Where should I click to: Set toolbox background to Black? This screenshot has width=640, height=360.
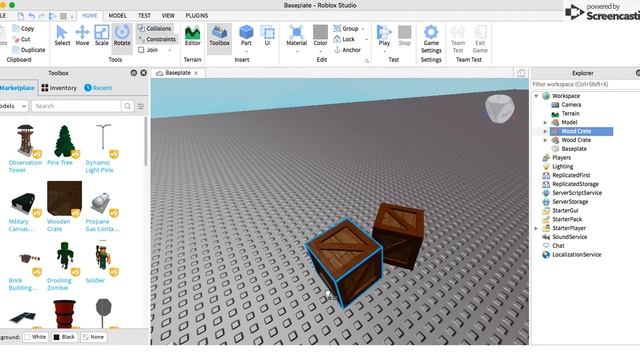click(64, 337)
